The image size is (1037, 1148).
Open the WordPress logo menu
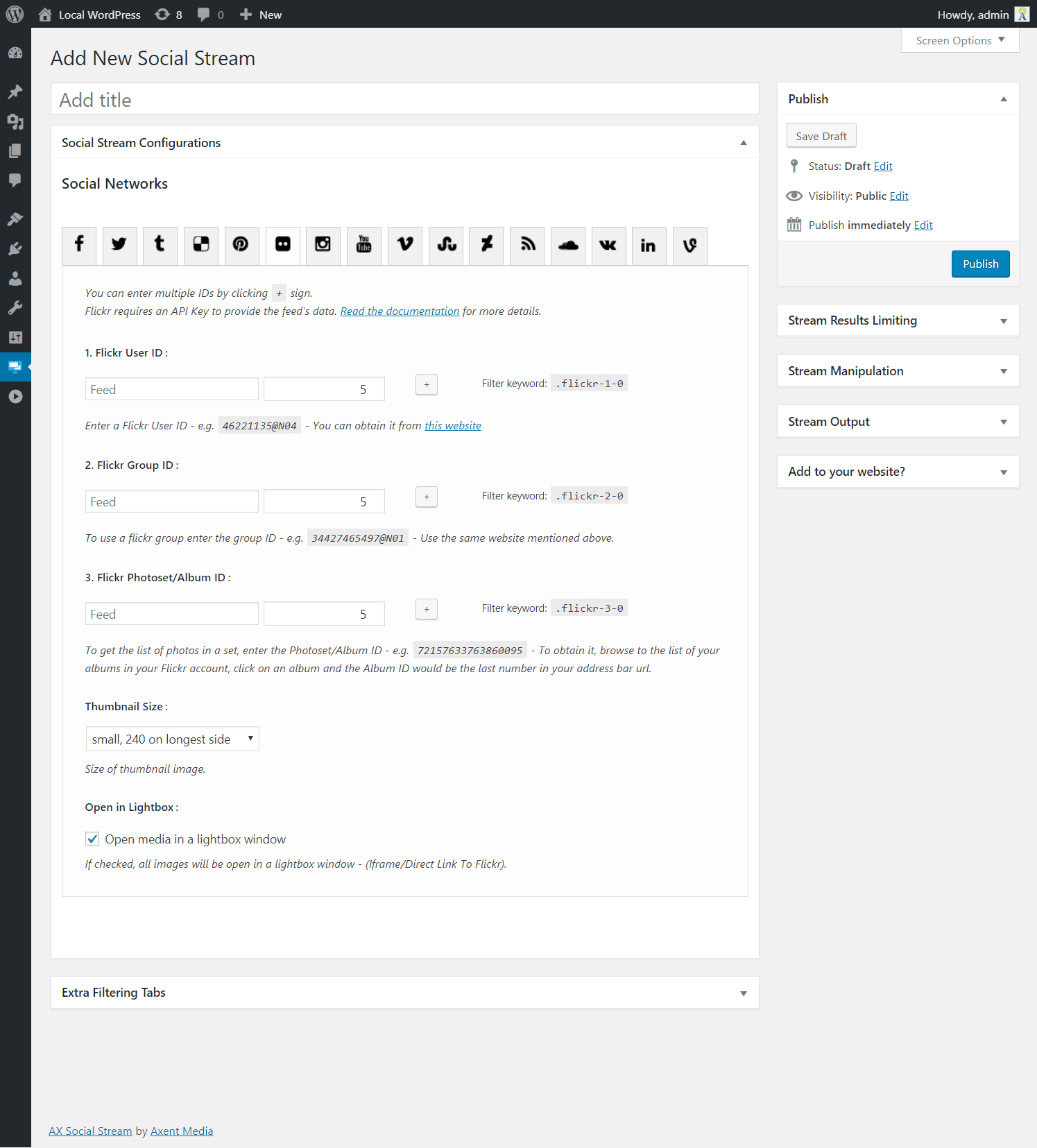[15, 14]
